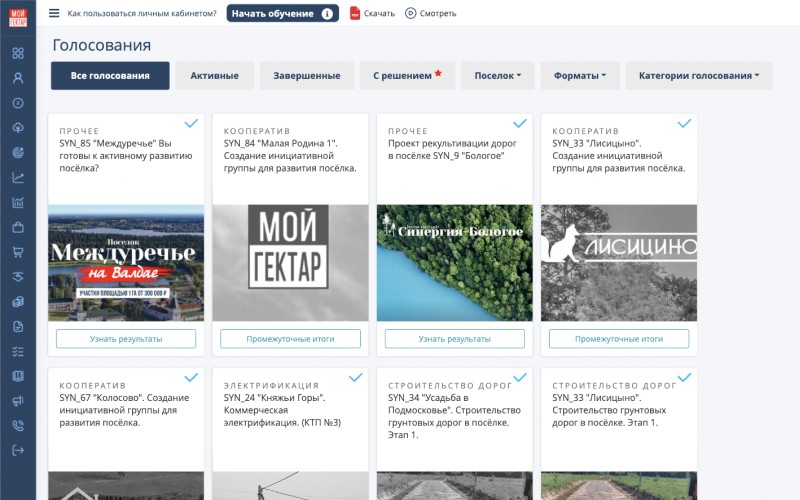The image size is (800, 500).
Task: Click the cloud download icon in sidebar
Action: coord(18,128)
